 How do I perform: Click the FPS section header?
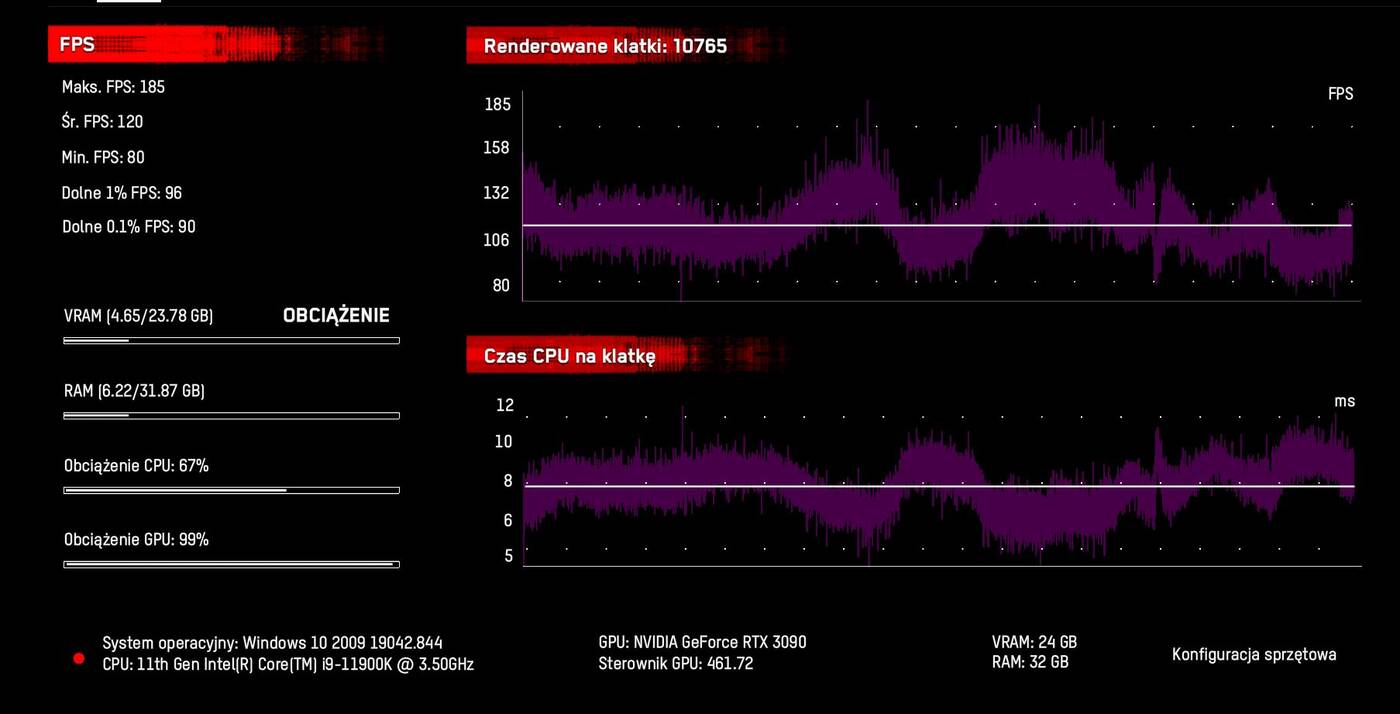point(77,45)
